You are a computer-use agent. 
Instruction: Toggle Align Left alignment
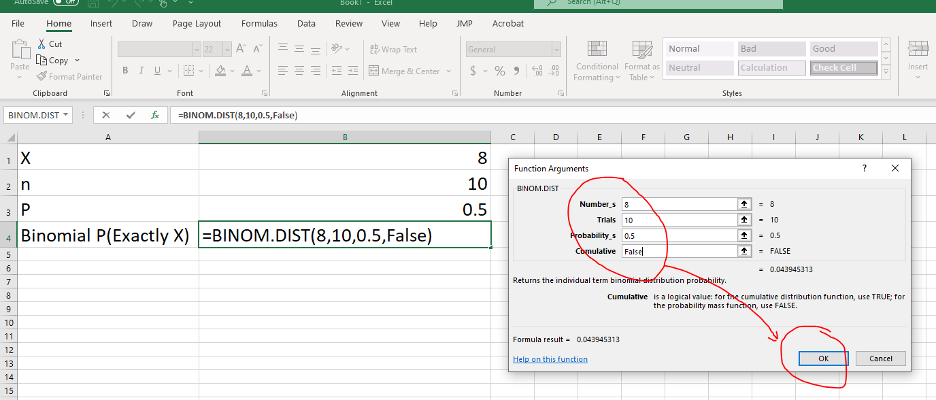point(283,71)
